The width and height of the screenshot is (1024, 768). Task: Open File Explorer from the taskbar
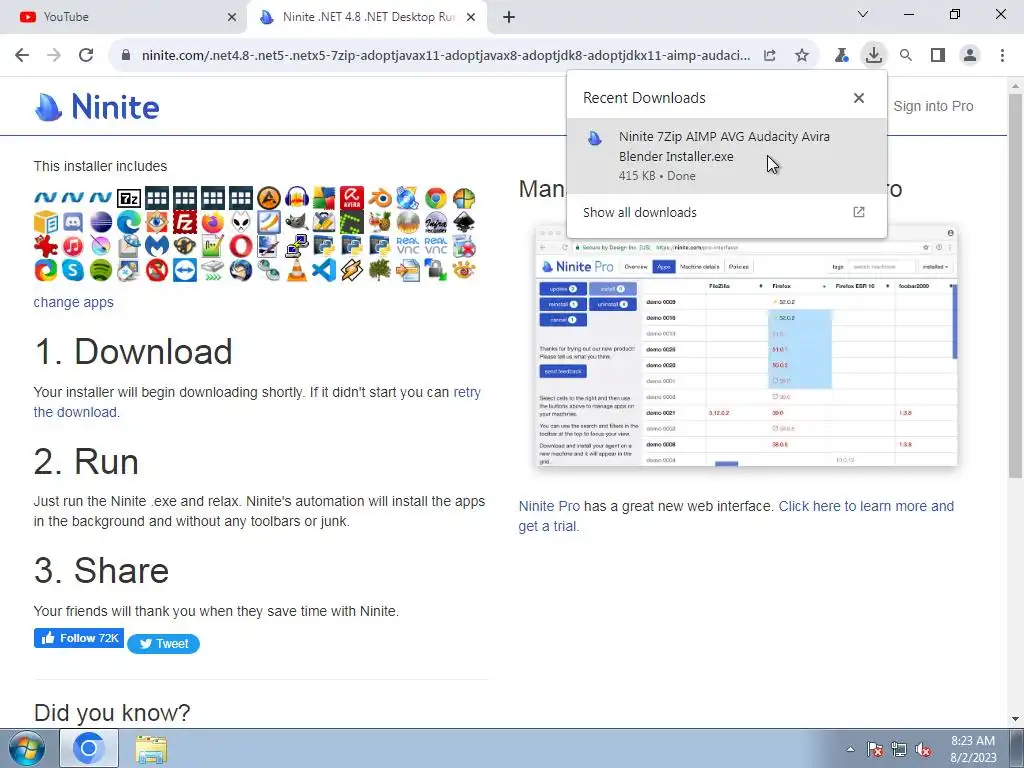[x=151, y=749]
